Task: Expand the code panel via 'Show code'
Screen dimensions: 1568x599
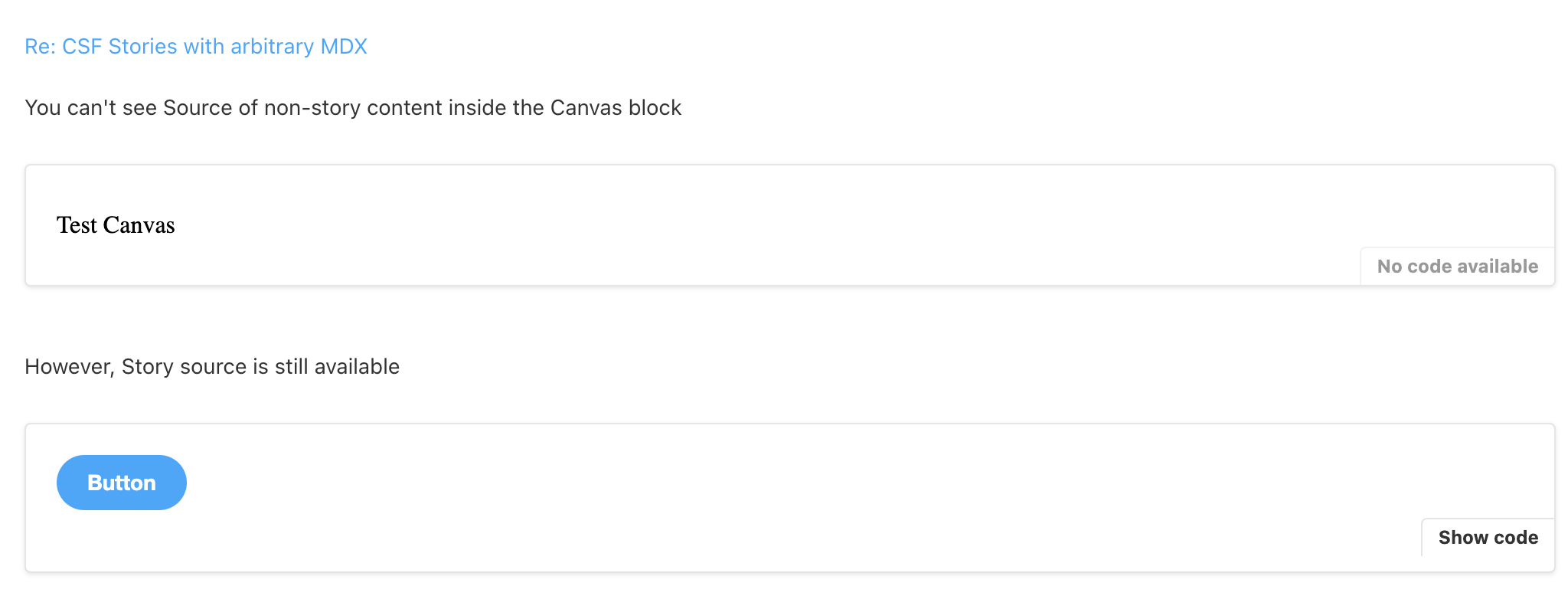Action: [1488, 537]
